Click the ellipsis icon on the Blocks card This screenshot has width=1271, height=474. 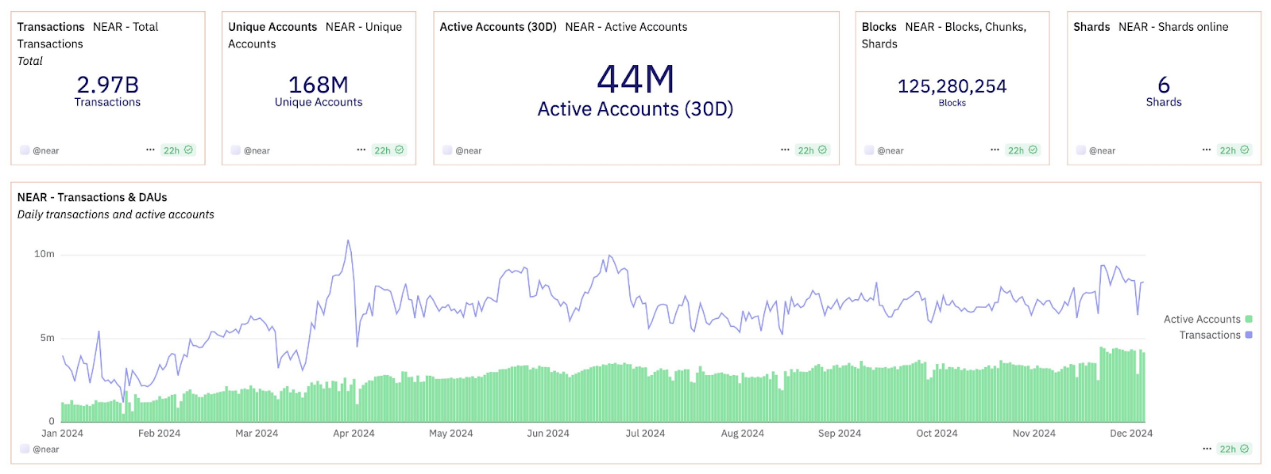[x=995, y=150]
